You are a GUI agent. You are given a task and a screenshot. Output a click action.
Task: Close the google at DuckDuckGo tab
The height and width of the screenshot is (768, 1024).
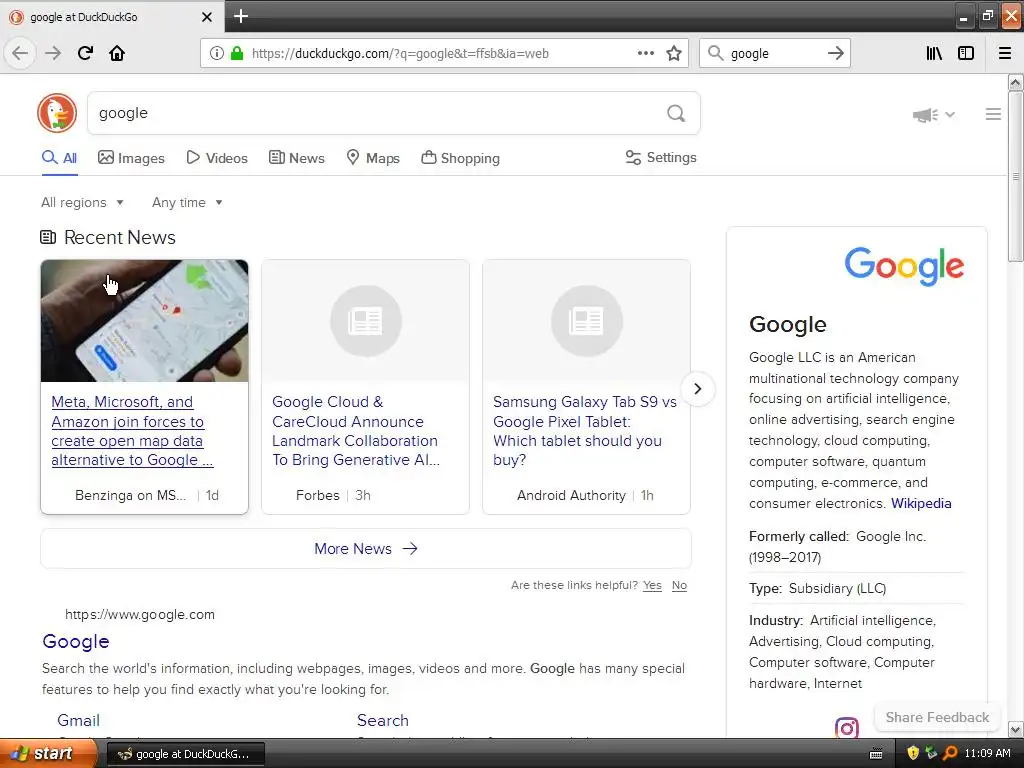pos(206,17)
